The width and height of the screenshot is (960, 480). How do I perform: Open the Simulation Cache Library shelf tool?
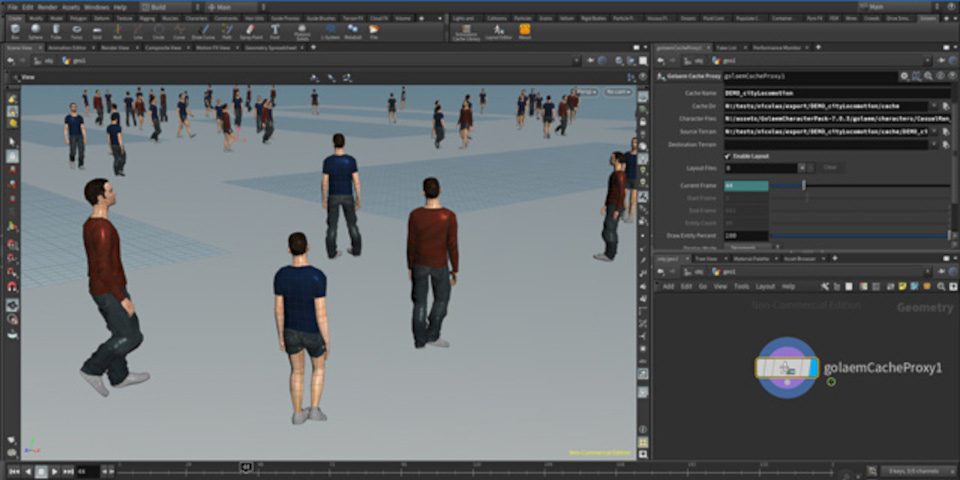(x=467, y=32)
